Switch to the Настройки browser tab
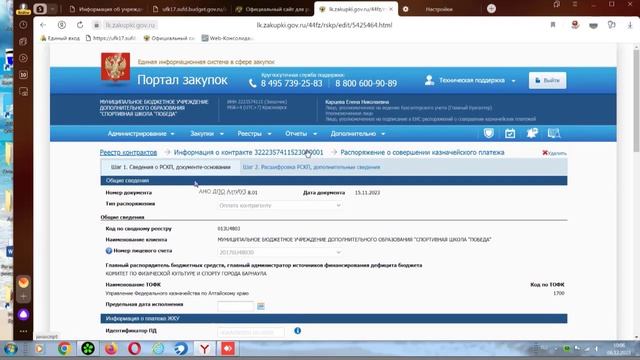This screenshot has height=360, width=640. [439, 9]
